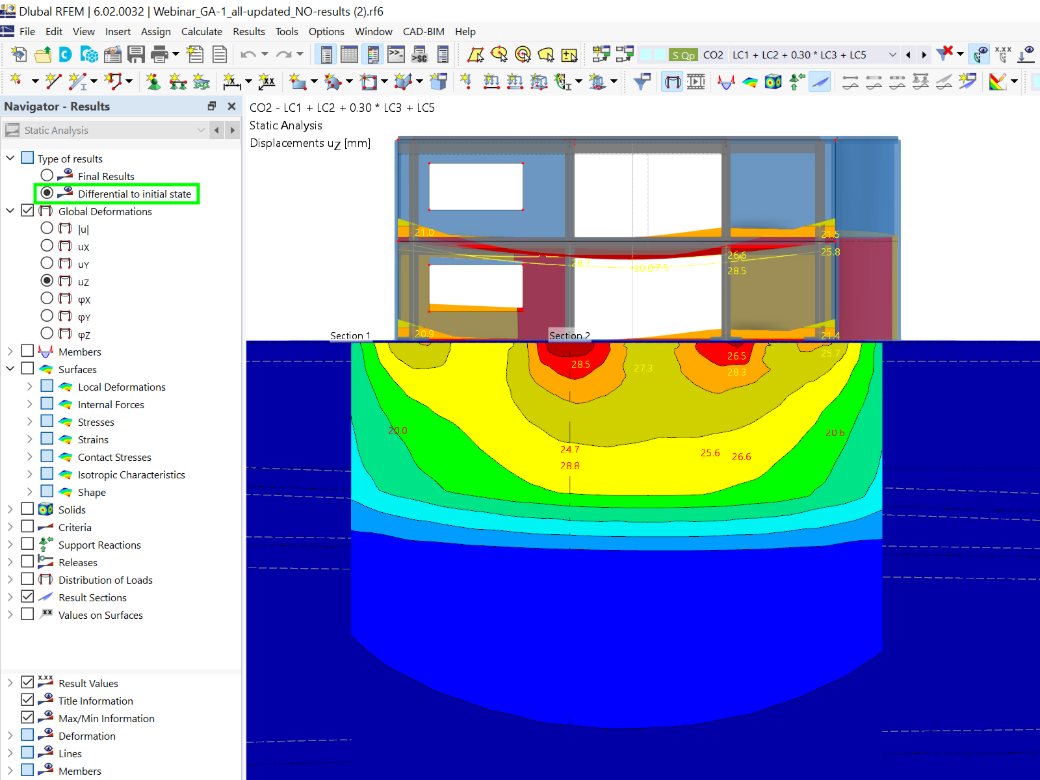Select the uY deformation radio button
This screenshot has width=1040, height=780.
46,263
